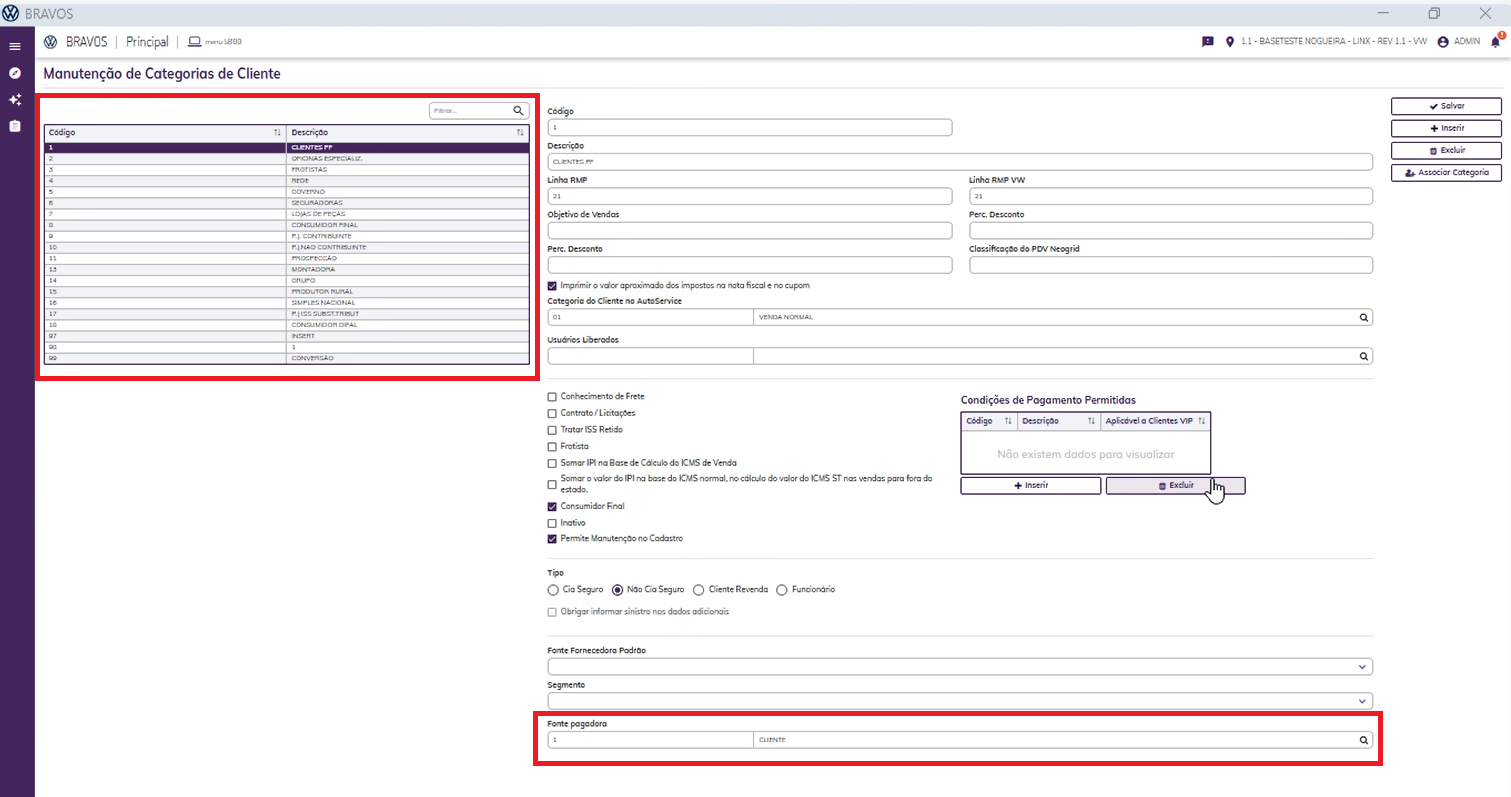Sort the list by the Descrição column

coord(520,132)
